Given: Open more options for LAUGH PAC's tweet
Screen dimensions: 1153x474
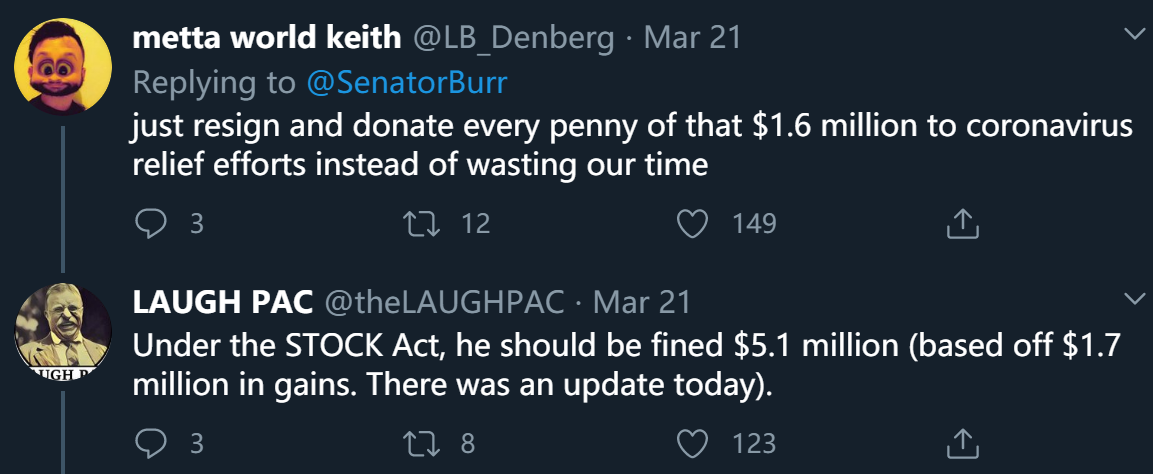Looking at the screenshot, I should point(1134,299).
